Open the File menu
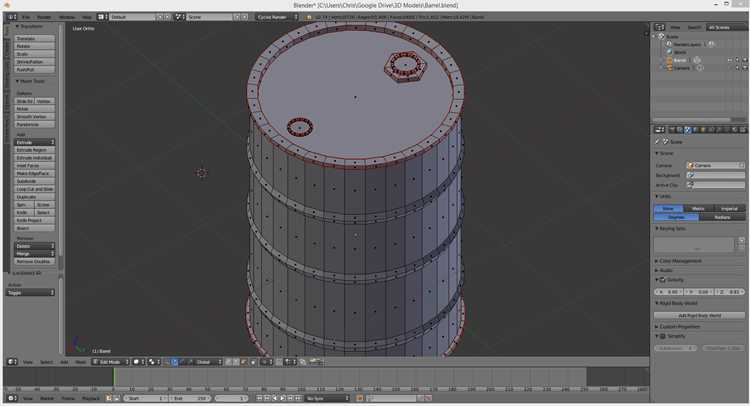The image size is (750, 406). [26, 17]
